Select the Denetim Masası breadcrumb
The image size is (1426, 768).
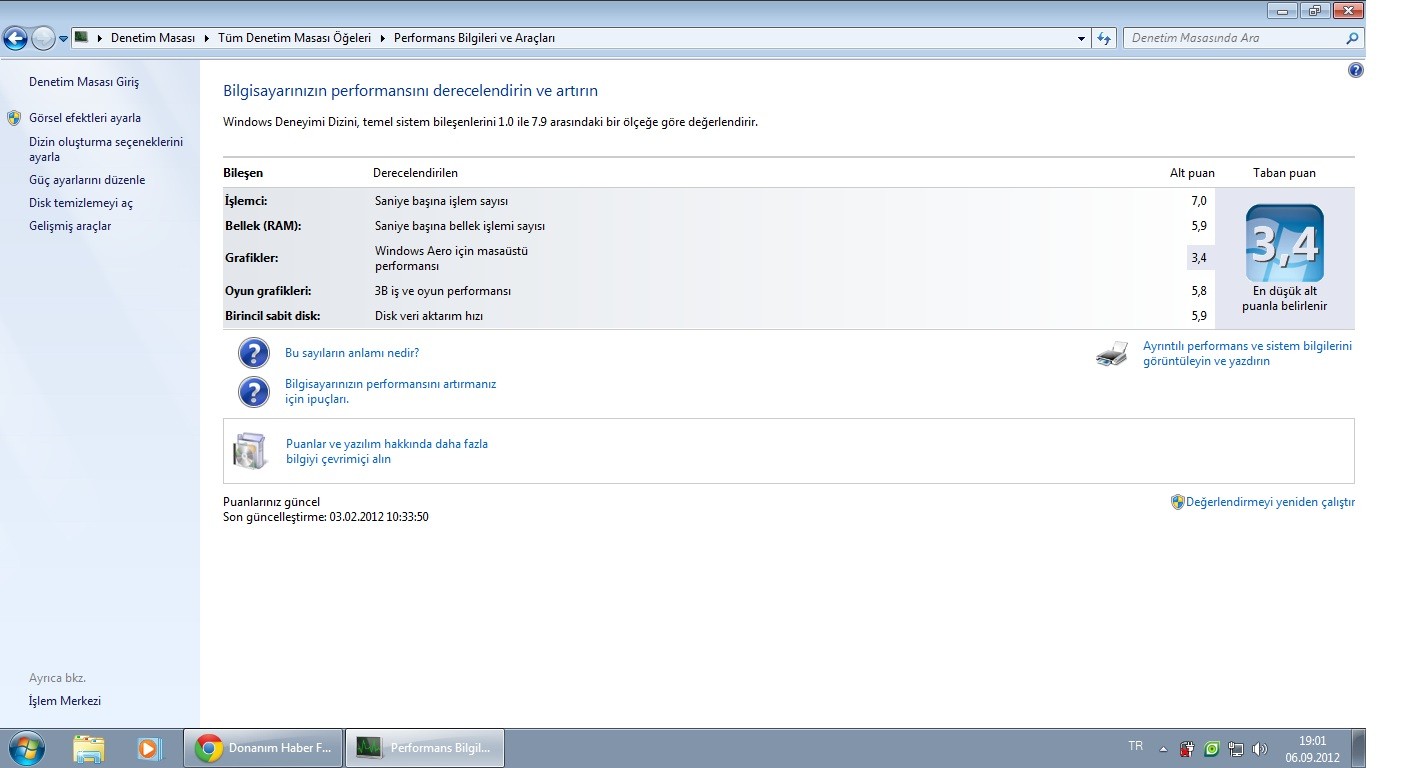(x=153, y=38)
